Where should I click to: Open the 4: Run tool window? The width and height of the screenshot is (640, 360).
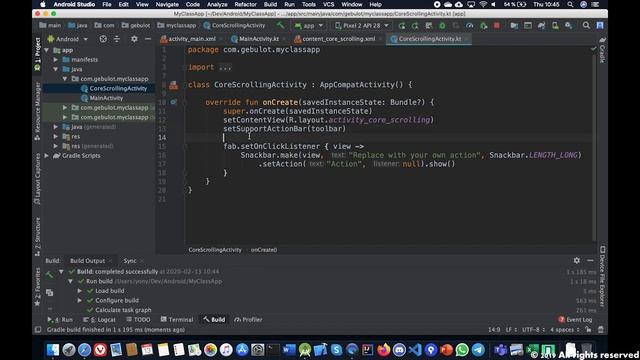coord(60,320)
